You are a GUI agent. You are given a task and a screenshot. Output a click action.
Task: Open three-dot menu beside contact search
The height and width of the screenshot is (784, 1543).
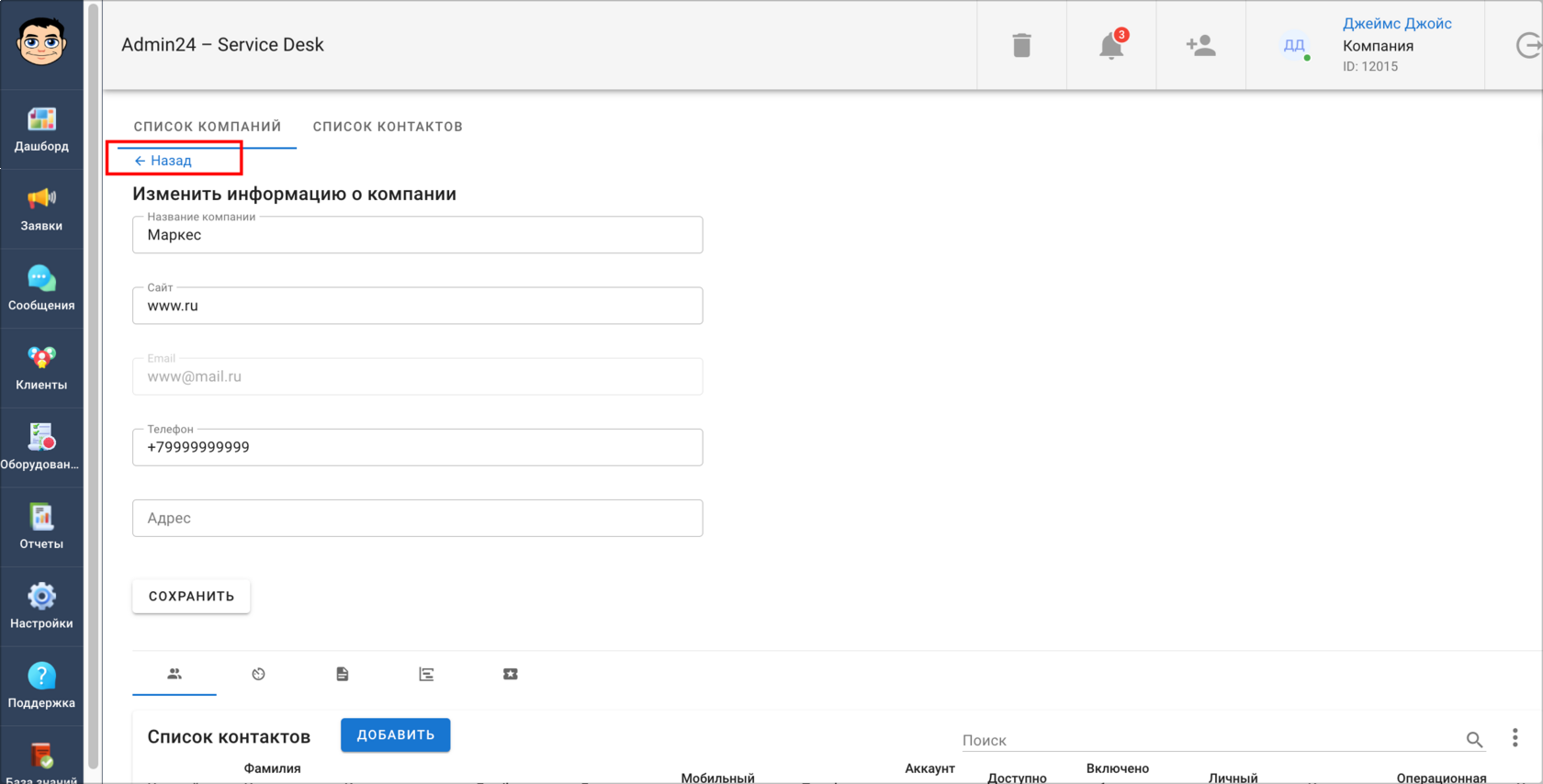[x=1515, y=737]
